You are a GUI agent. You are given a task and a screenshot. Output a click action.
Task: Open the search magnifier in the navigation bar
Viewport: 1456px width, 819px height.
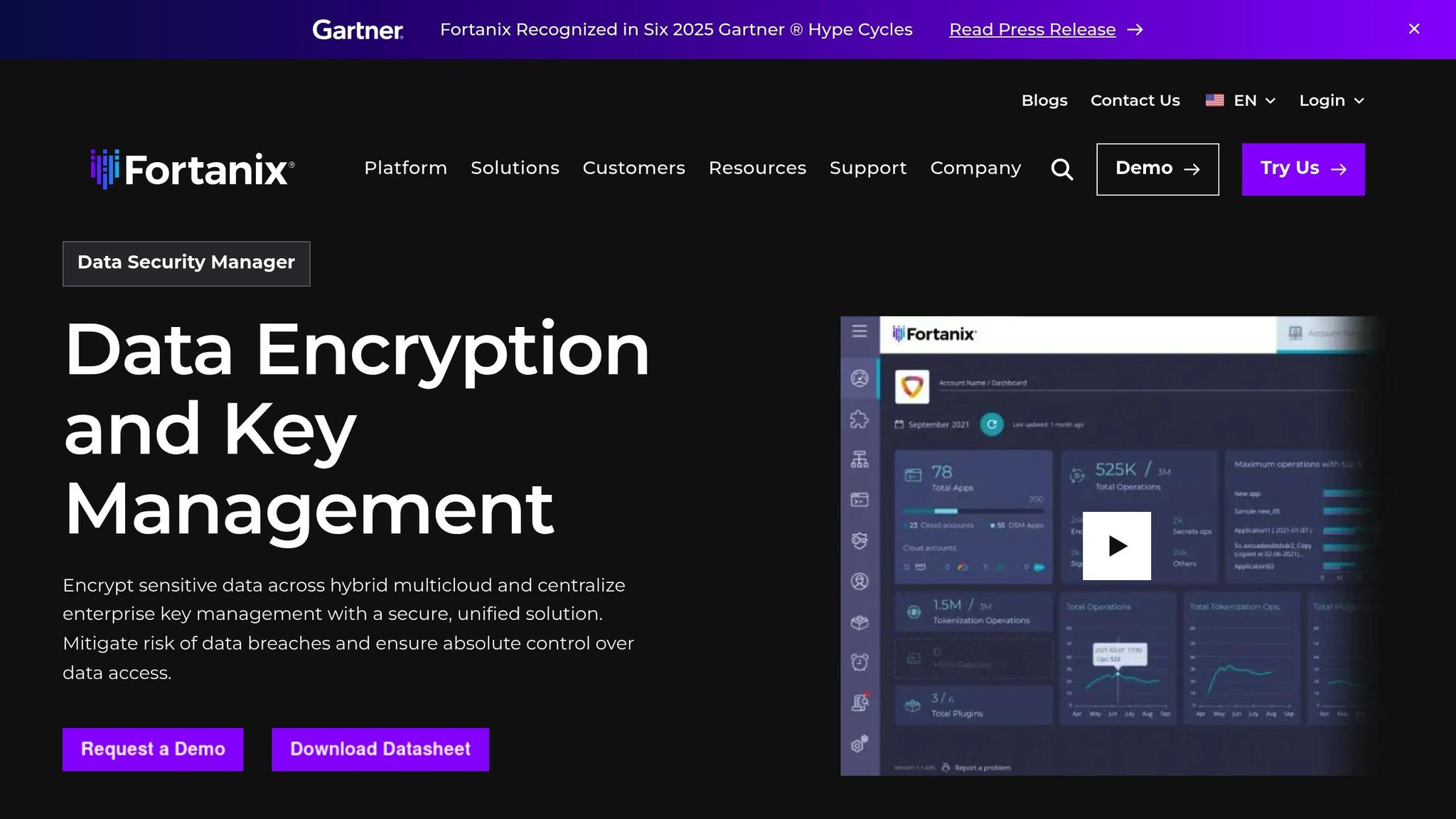click(1062, 169)
